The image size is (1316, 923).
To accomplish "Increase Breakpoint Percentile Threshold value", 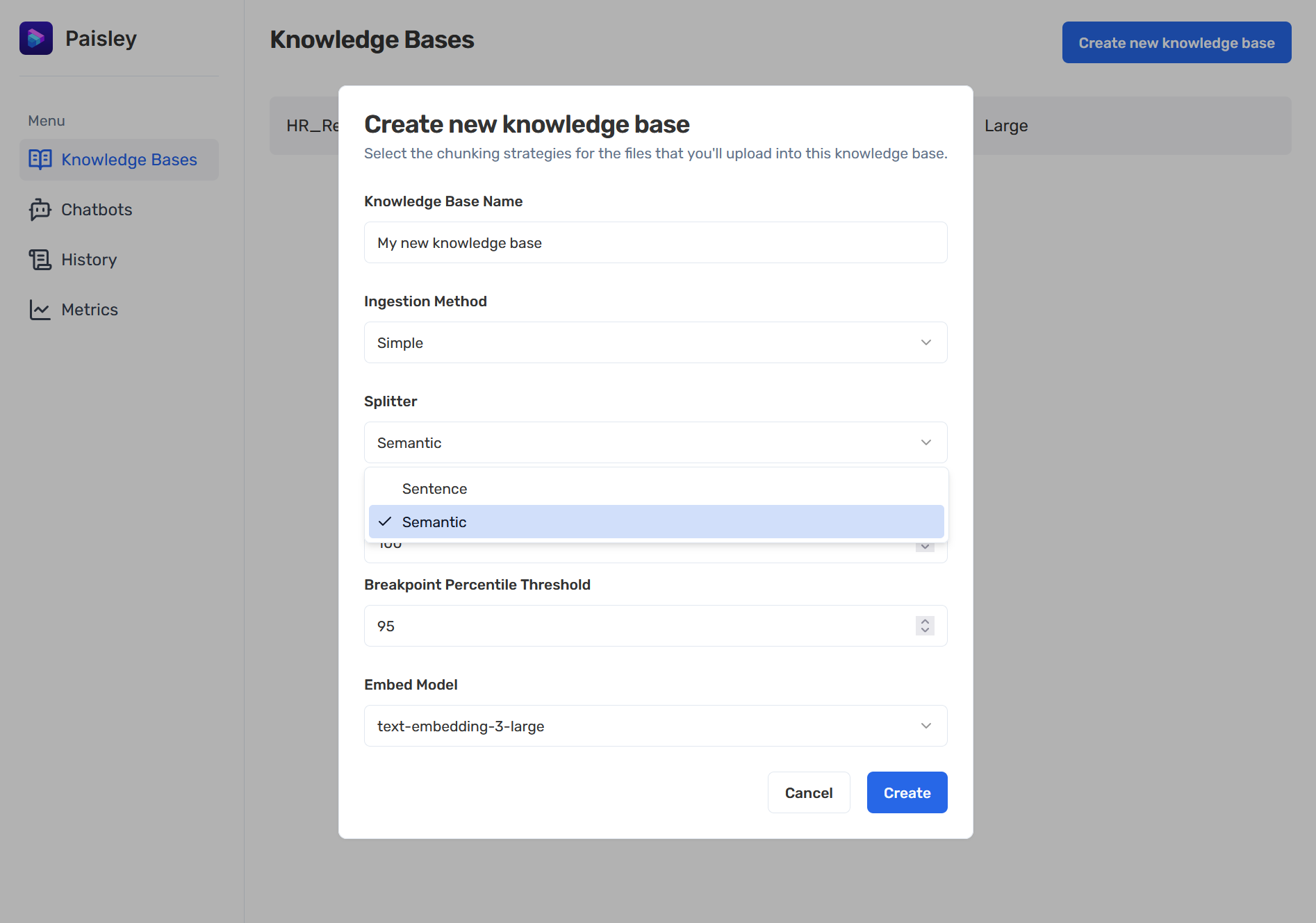I will (x=925, y=621).
